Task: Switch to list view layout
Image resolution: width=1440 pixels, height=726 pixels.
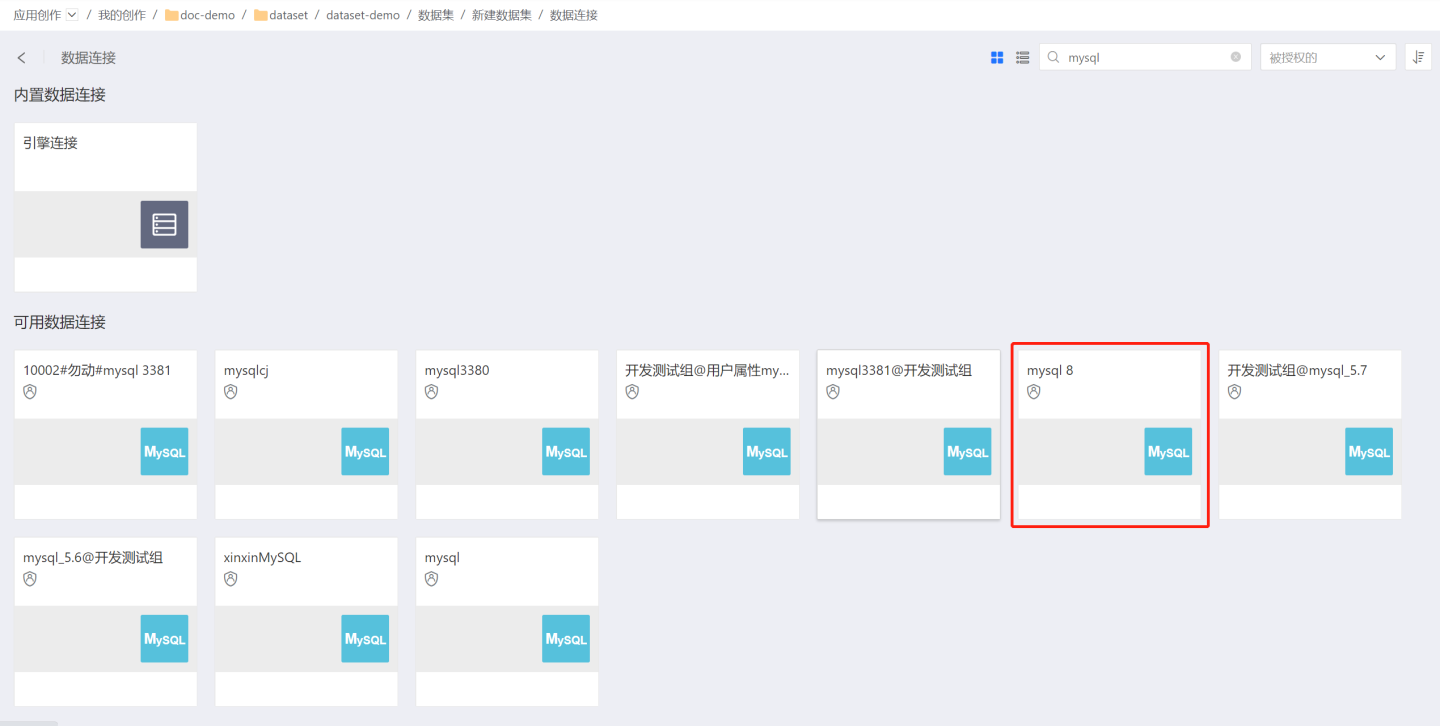Action: coord(1022,58)
